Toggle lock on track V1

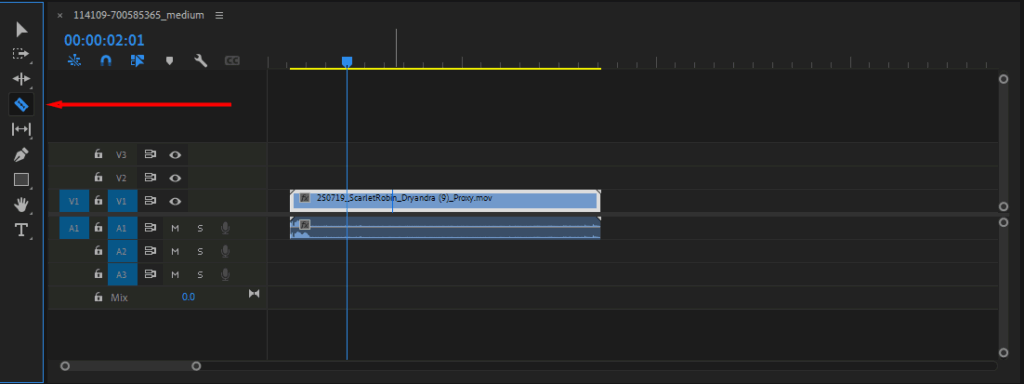99,200
